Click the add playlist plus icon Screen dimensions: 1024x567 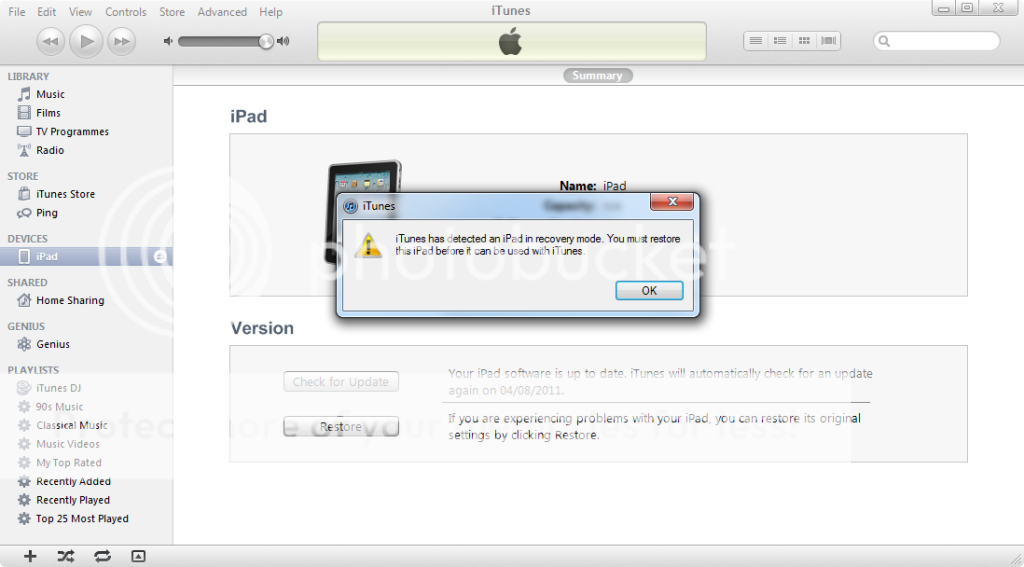[x=30, y=557]
